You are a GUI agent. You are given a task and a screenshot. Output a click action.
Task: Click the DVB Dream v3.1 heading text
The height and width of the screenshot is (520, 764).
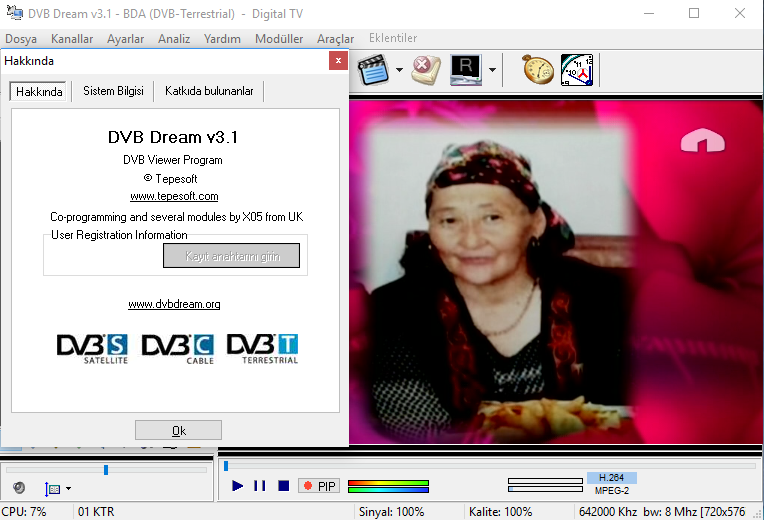[173, 137]
